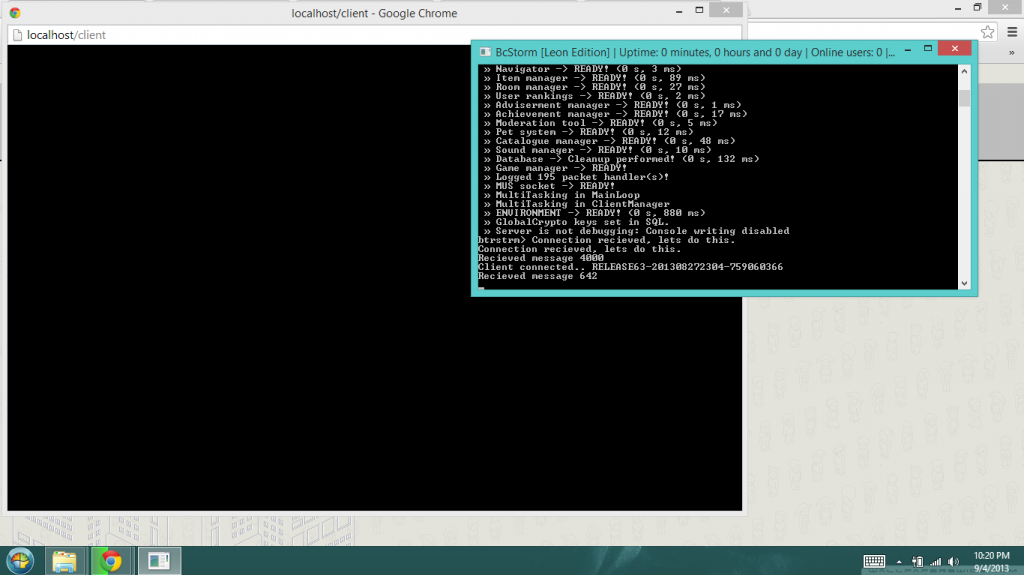The image size is (1024, 575).
Task: Switch to Google Chrome from the taskbar
Action: (x=111, y=560)
